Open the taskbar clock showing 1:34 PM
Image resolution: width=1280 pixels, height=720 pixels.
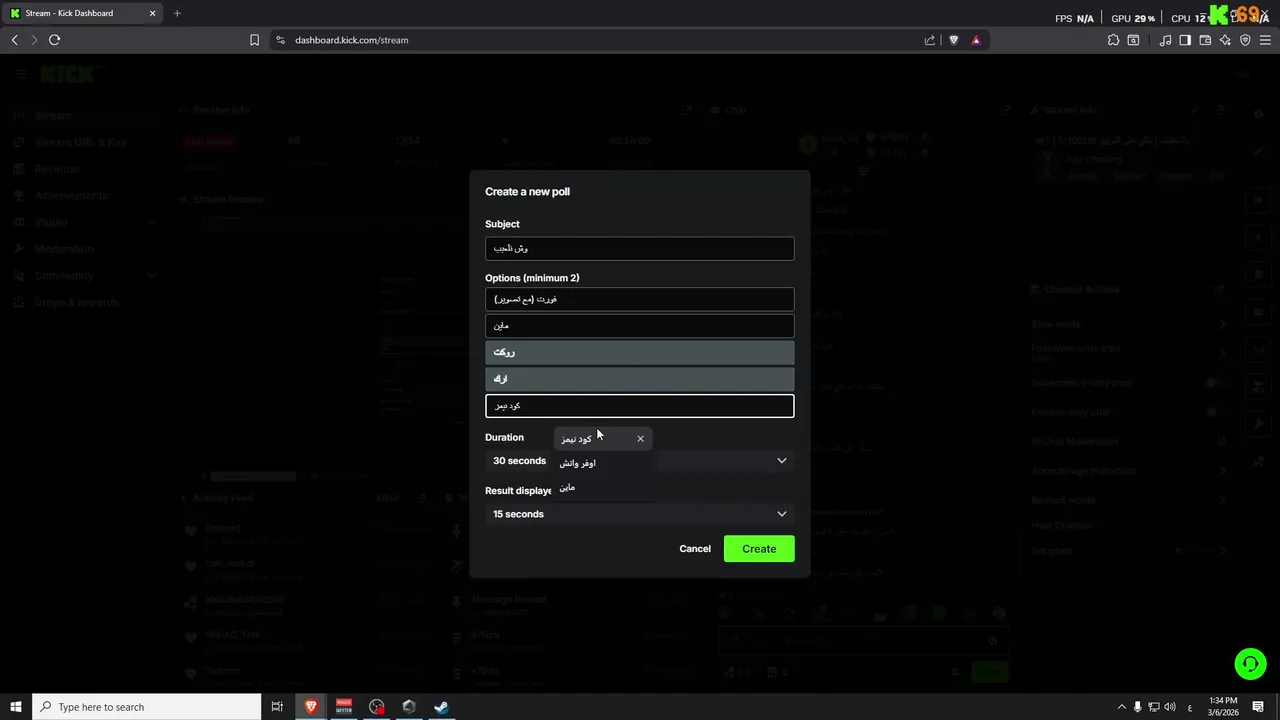(1222, 707)
